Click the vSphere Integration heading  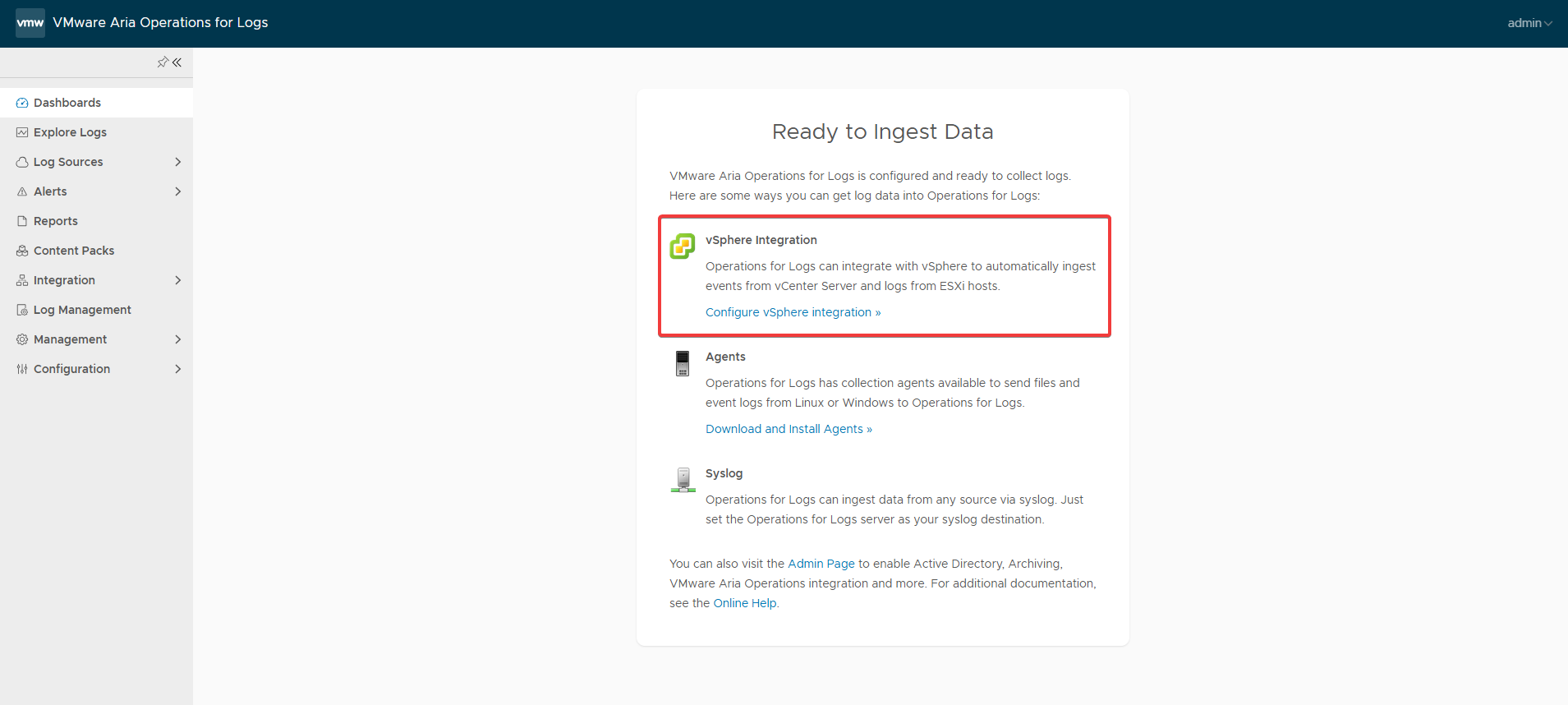tap(761, 240)
